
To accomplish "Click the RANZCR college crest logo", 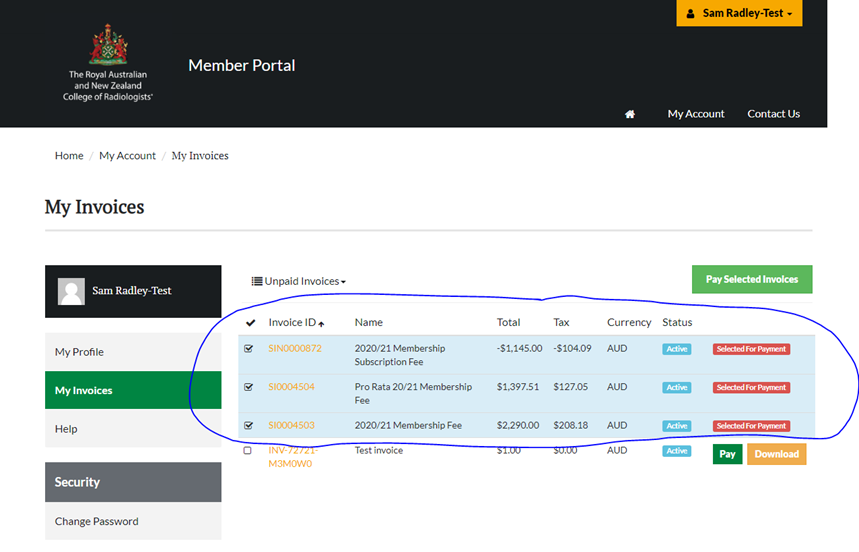I will 108,45.
